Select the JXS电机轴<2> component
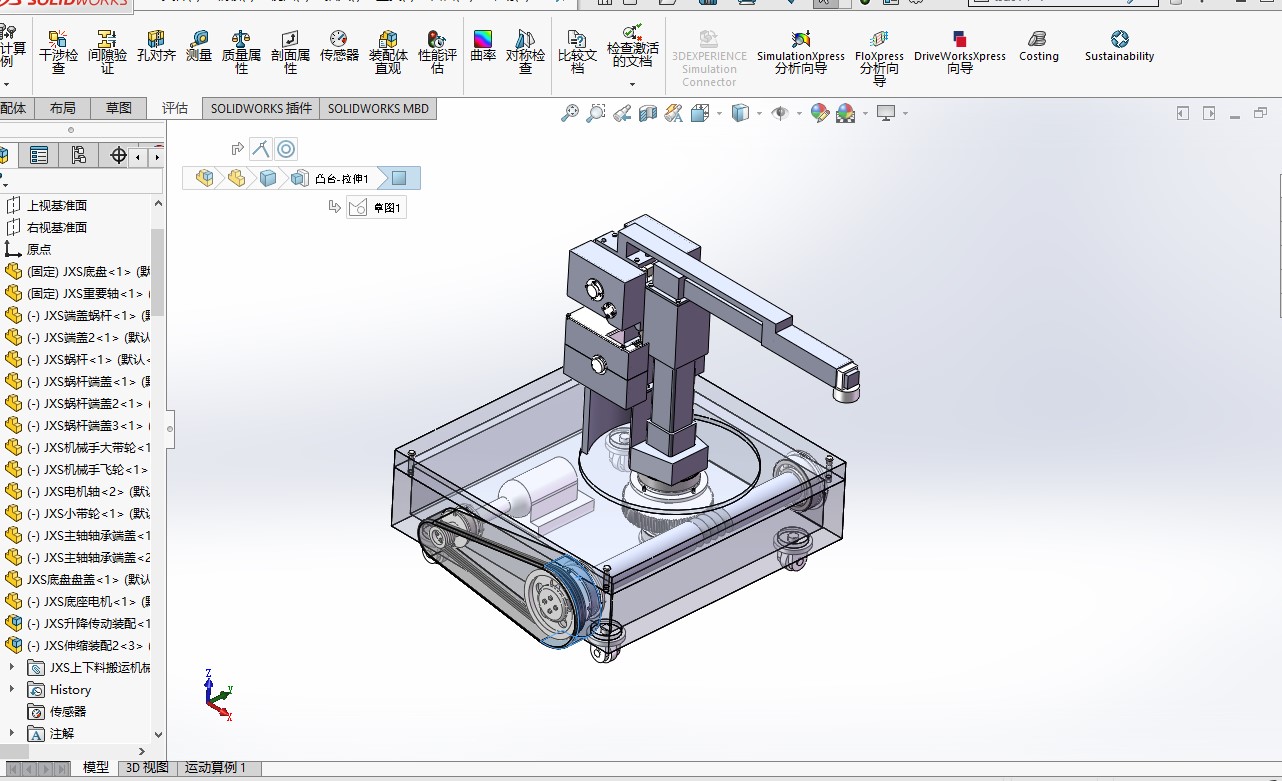 click(x=78, y=491)
